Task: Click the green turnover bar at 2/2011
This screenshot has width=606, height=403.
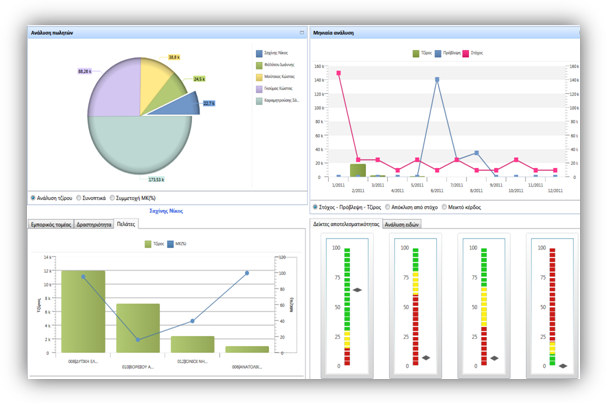Action: point(358,170)
